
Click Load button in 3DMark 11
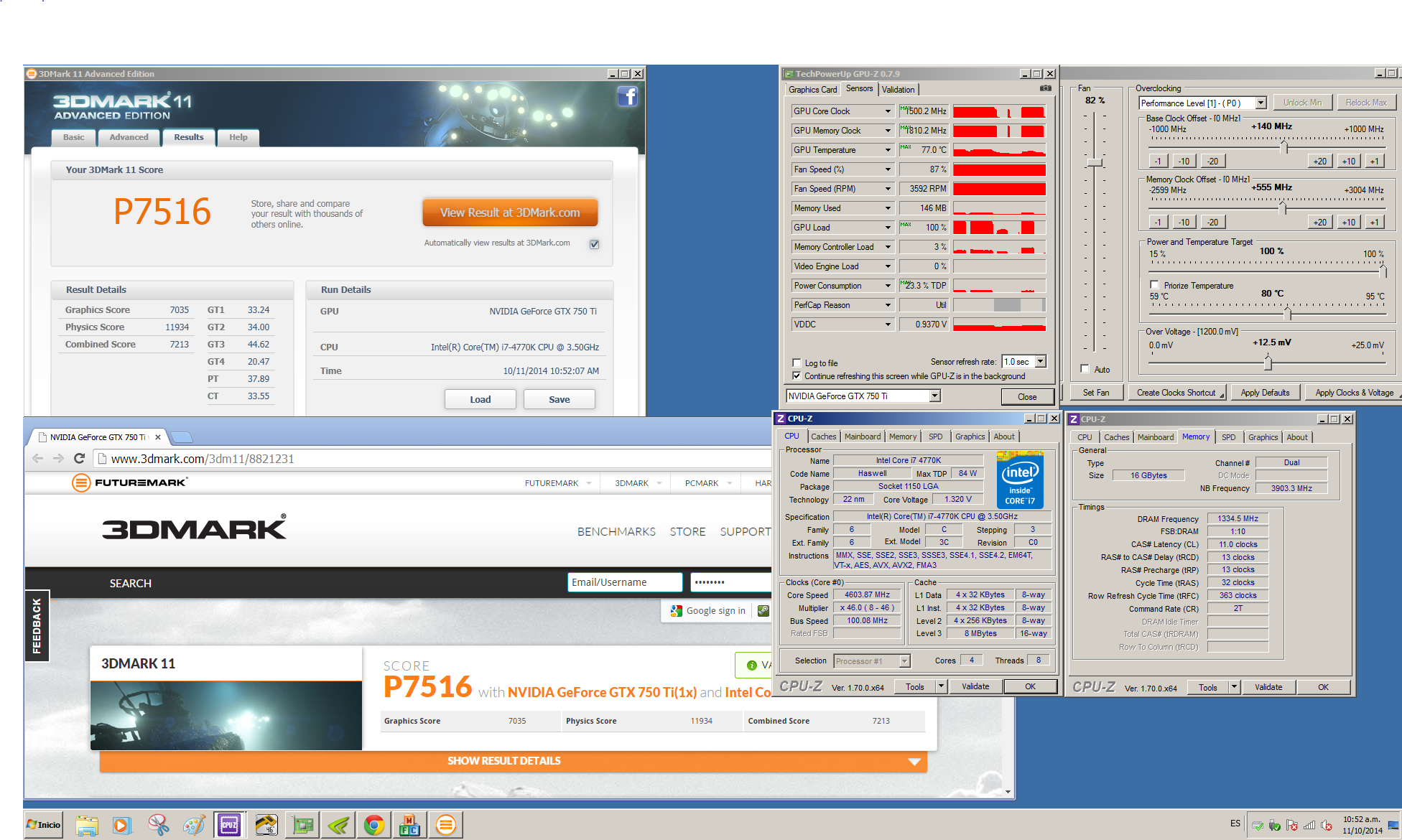481,399
